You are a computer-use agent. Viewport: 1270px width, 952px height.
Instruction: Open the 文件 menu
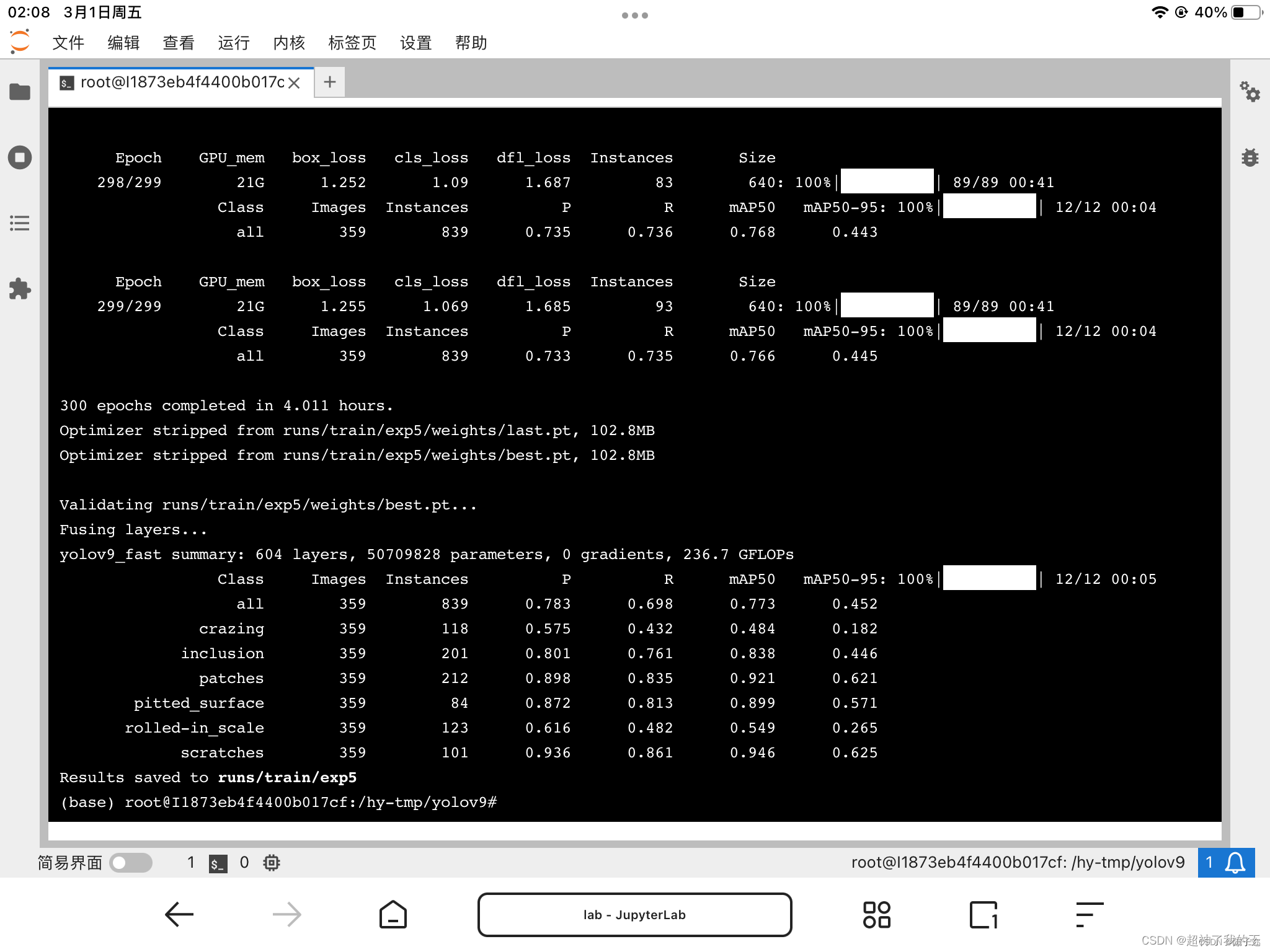(68, 42)
